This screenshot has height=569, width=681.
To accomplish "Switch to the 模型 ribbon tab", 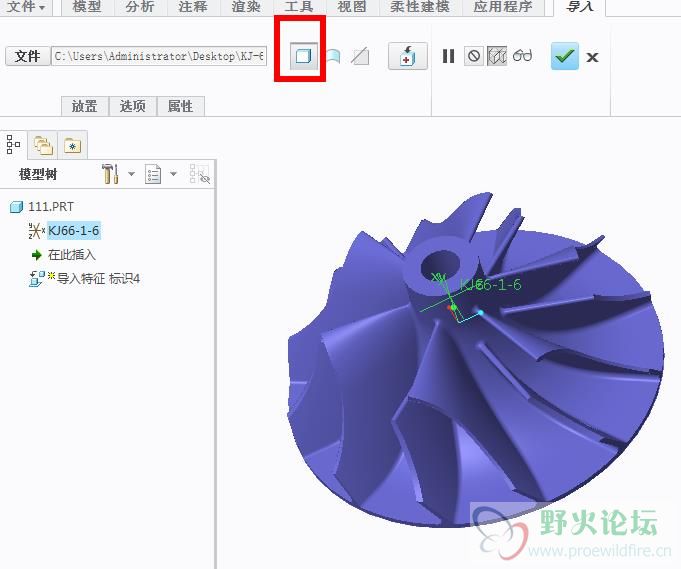I will pyautogui.click(x=87, y=7).
